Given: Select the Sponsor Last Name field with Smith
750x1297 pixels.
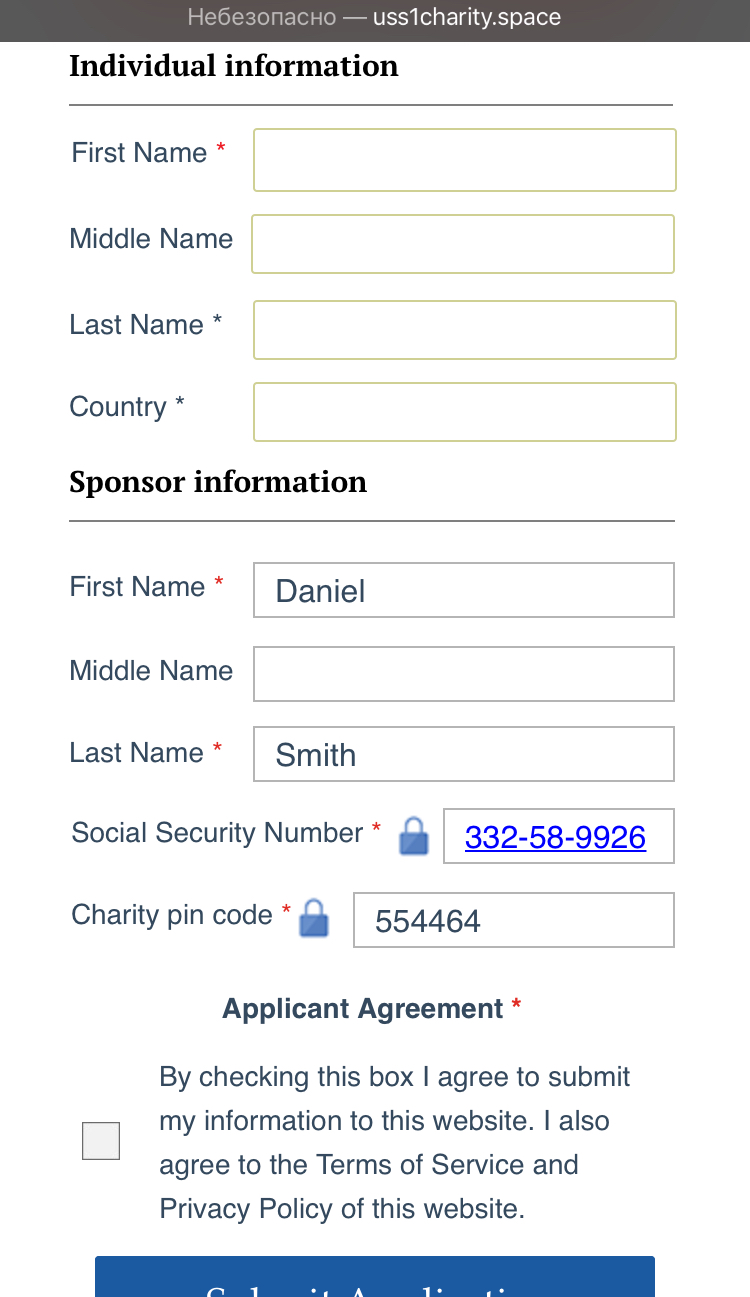Looking at the screenshot, I should 464,754.
